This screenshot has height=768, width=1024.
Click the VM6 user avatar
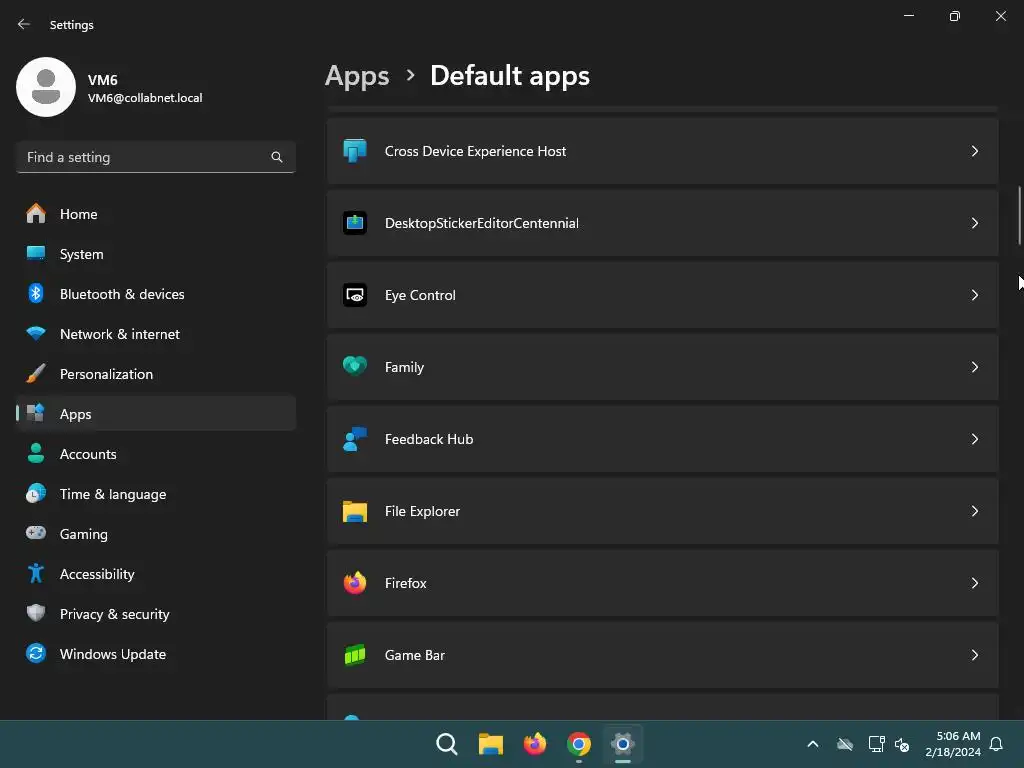point(46,87)
